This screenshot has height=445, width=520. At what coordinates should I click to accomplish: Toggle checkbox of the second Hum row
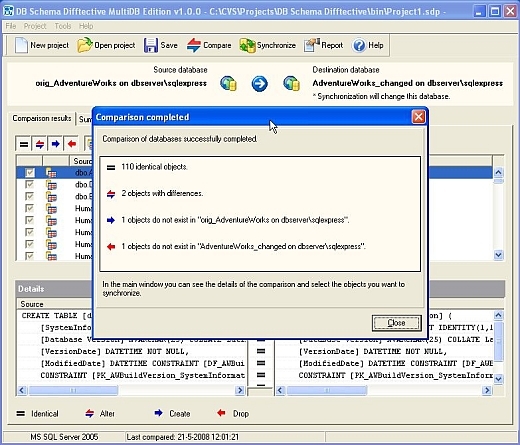coord(30,220)
